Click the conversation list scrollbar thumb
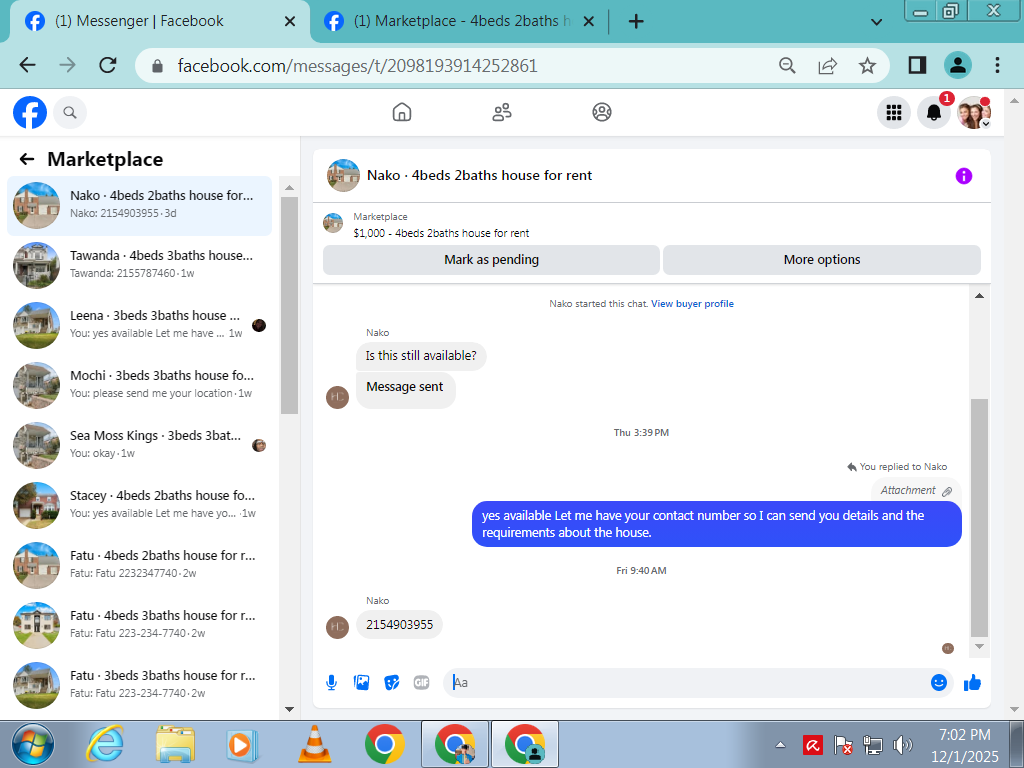 click(x=289, y=305)
